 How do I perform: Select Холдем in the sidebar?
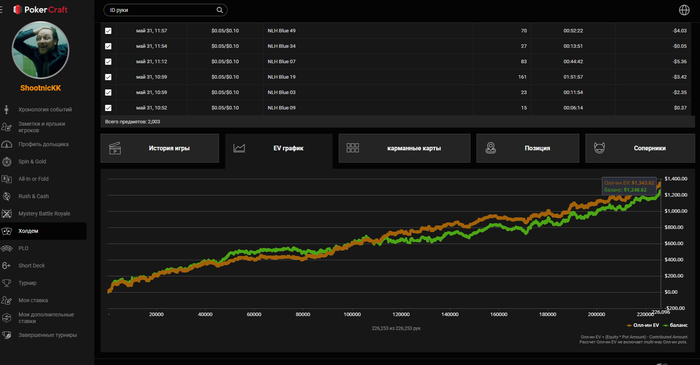(x=43, y=231)
